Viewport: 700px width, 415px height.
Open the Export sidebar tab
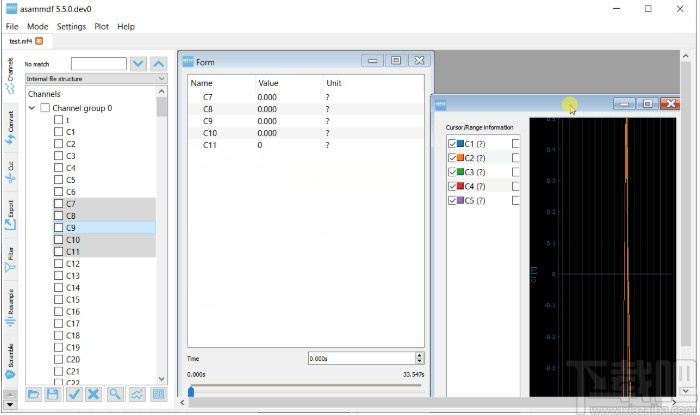click(10, 215)
